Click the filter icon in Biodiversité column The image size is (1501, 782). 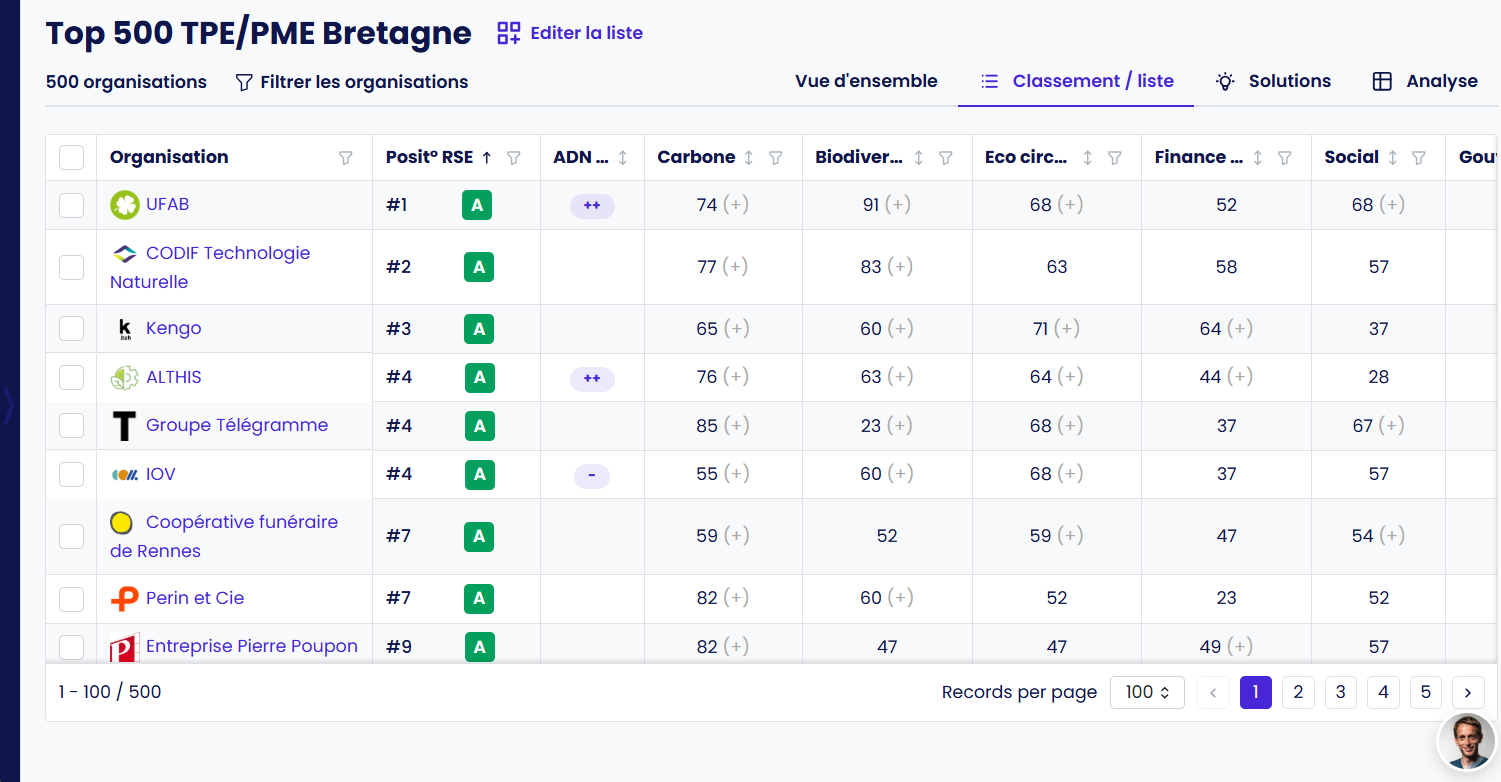pos(945,158)
